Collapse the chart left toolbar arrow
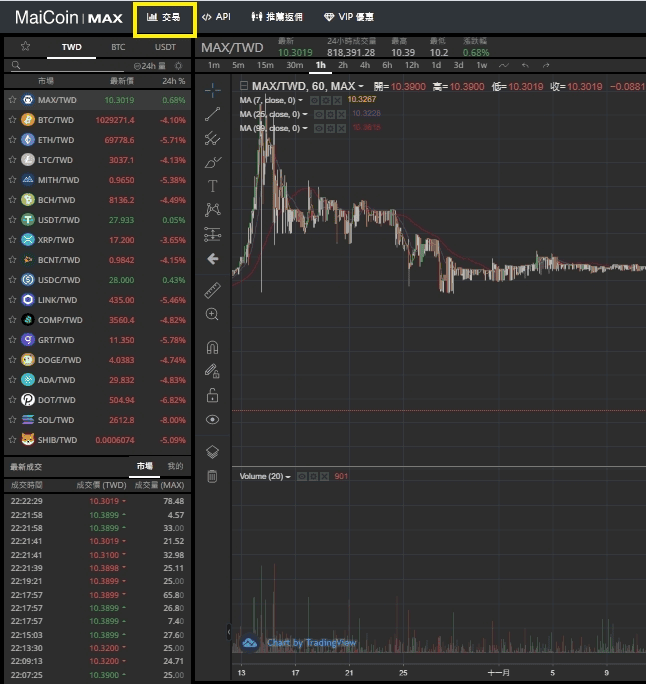 pyautogui.click(x=229, y=632)
